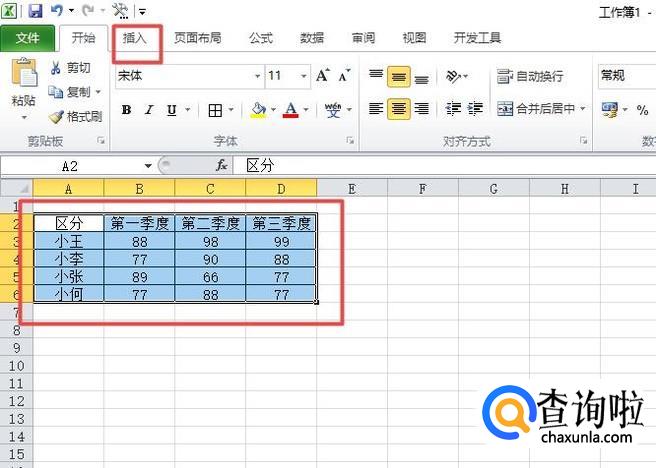The height and width of the screenshot is (468, 656).
Task: Click the 自动换行 wrap text button
Action: click(530, 77)
